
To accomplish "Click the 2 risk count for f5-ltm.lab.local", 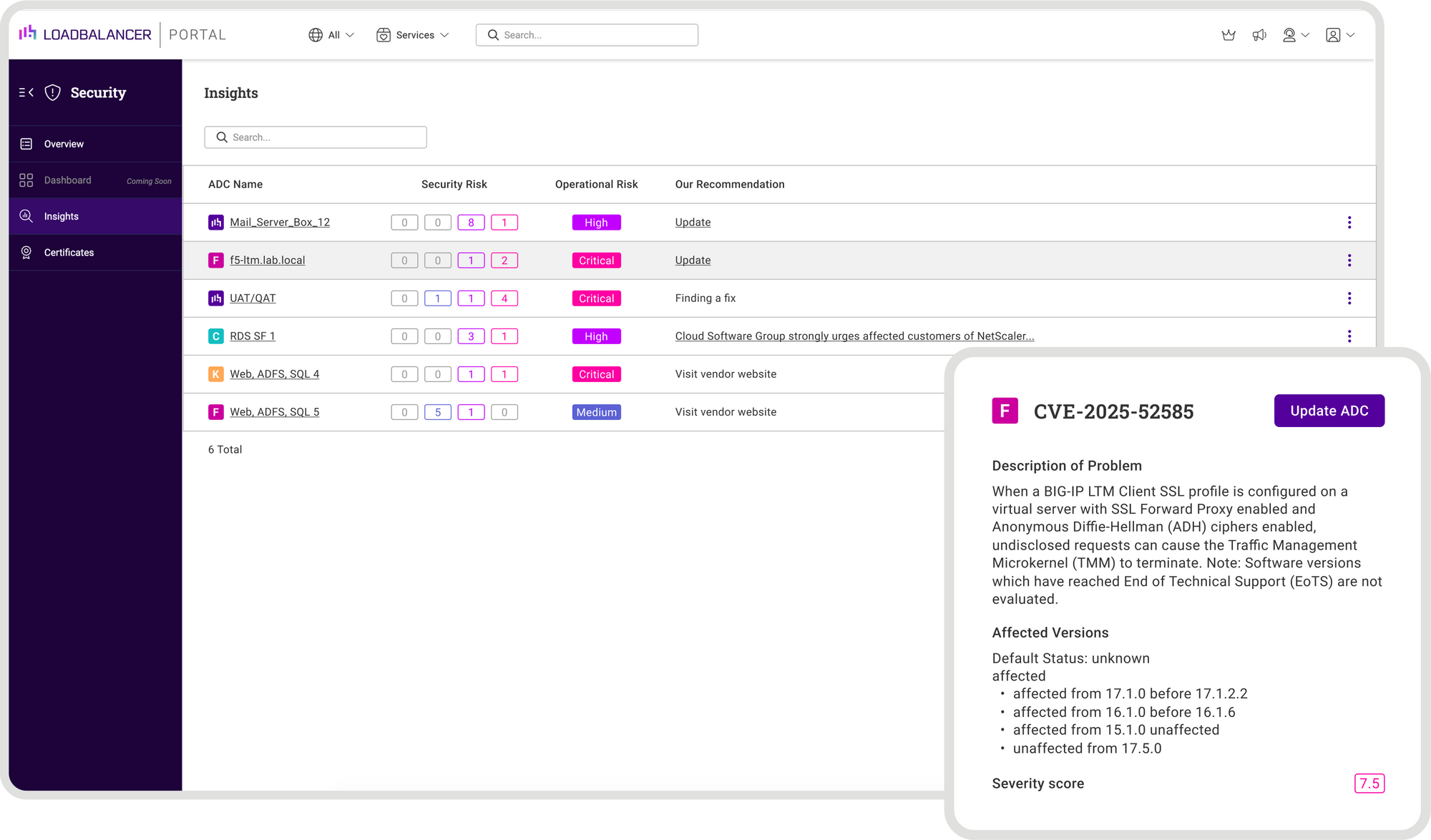I will (504, 260).
